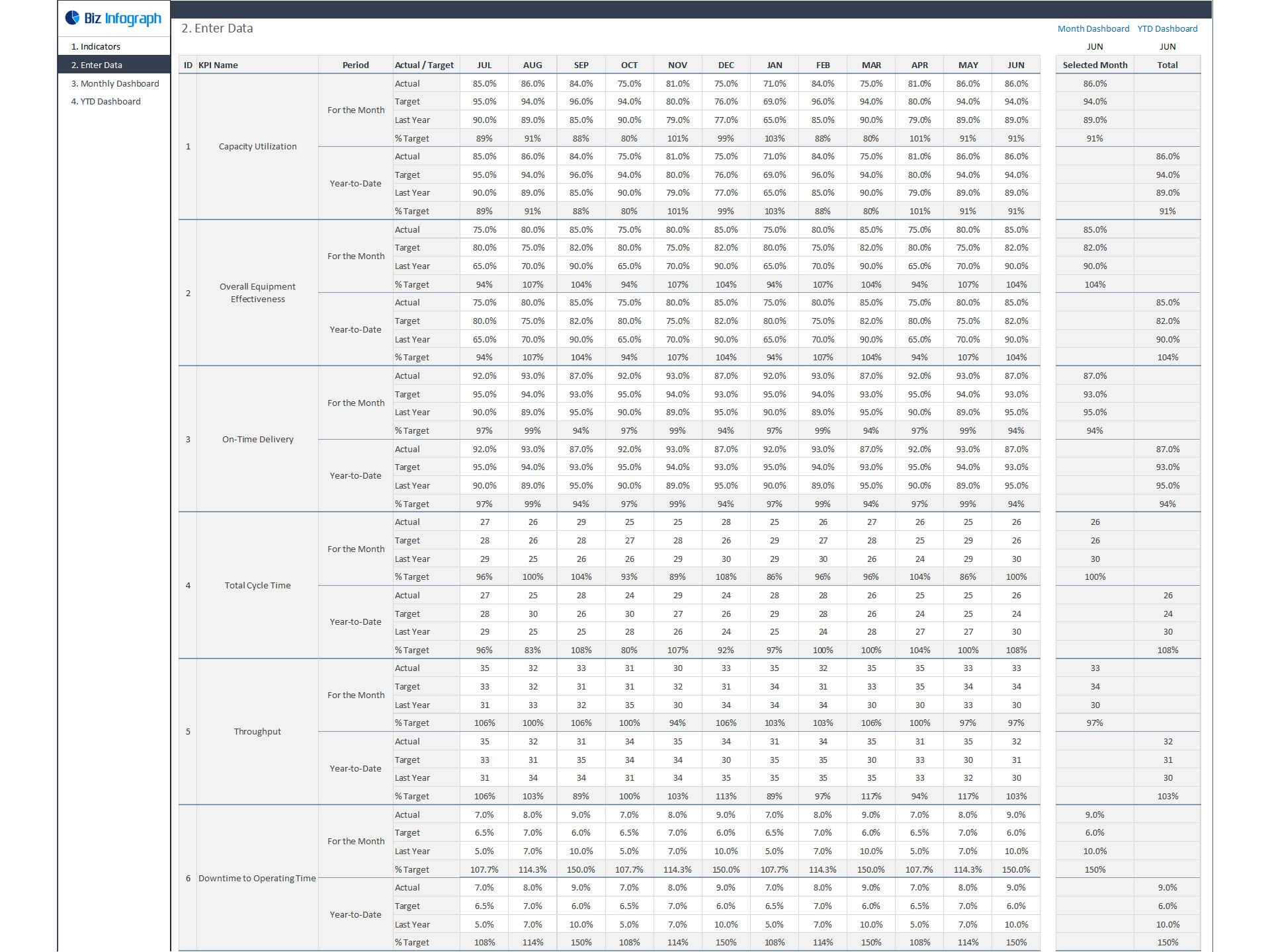Click Capacity Utilization For the Month period cell
This screenshot has height=952, width=1270.
[356, 110]
